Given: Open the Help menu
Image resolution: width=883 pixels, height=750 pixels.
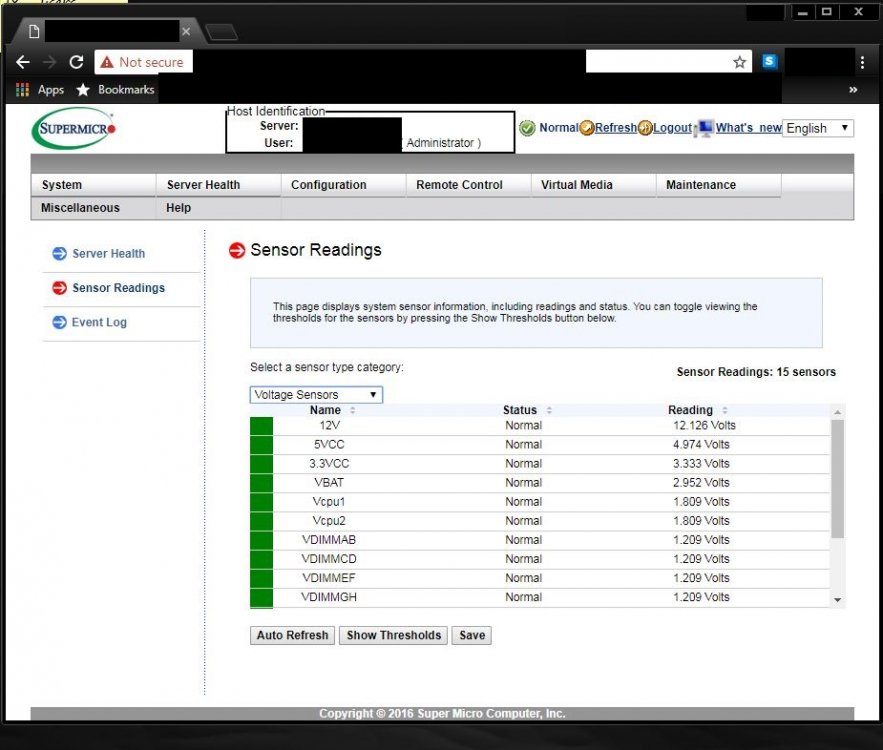Looking at the screenshot, I should pos(218,208).
